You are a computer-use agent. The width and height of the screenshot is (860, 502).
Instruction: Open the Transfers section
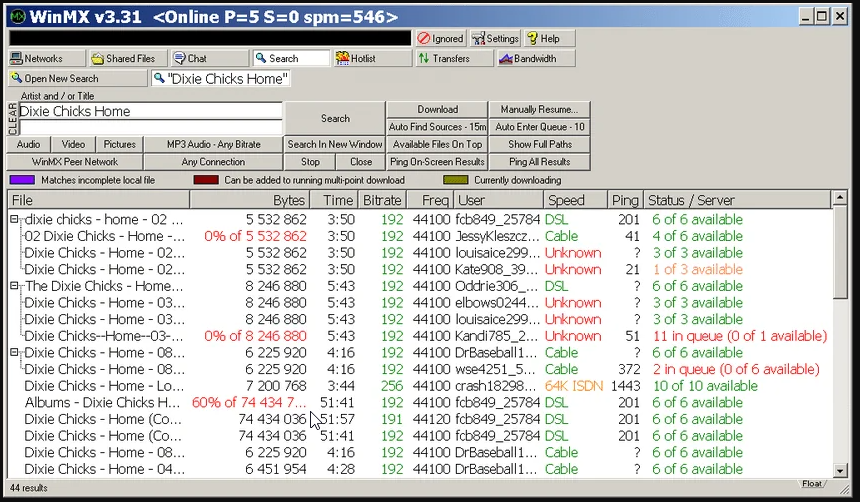tap(453, 59)
